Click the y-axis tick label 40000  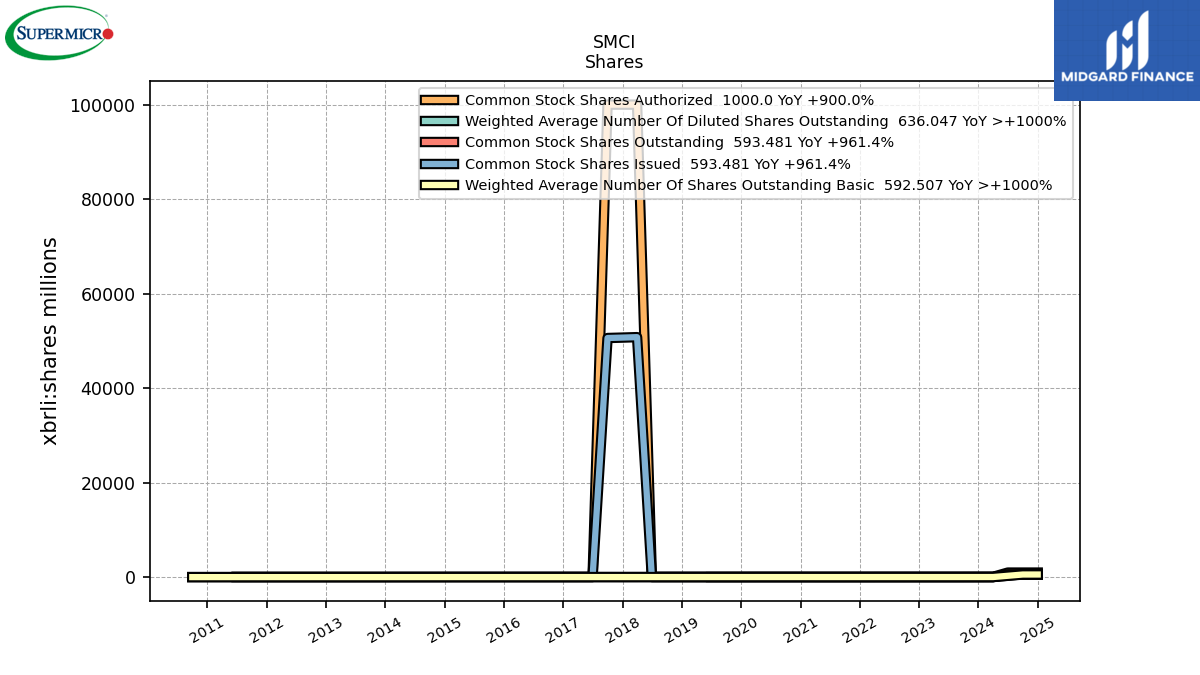(x=109, y=389)
